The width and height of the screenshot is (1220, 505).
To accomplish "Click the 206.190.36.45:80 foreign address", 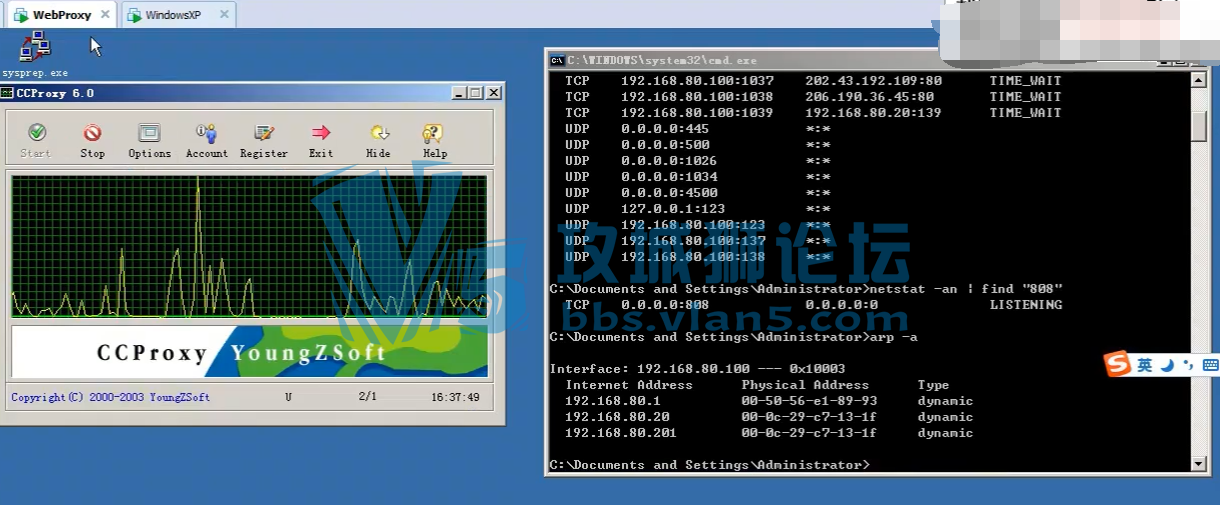I will pos(870,97).
